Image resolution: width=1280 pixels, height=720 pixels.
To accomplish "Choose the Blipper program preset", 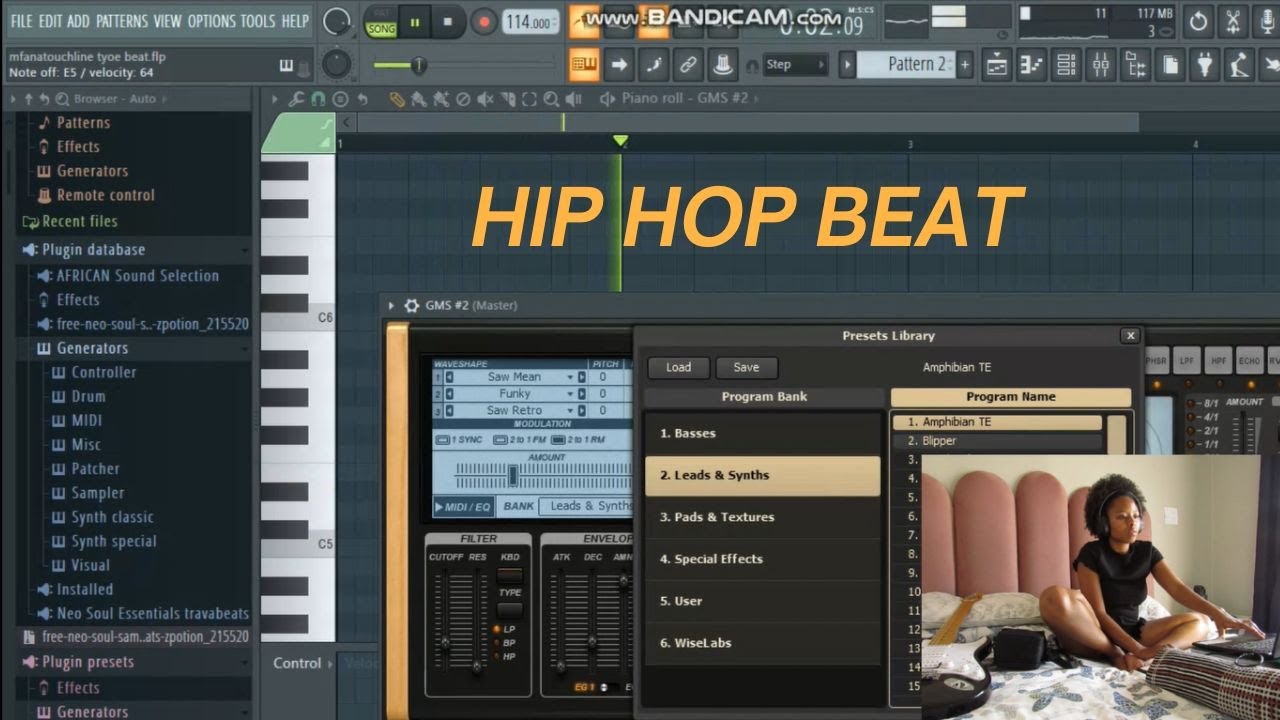I will [997, 441].
